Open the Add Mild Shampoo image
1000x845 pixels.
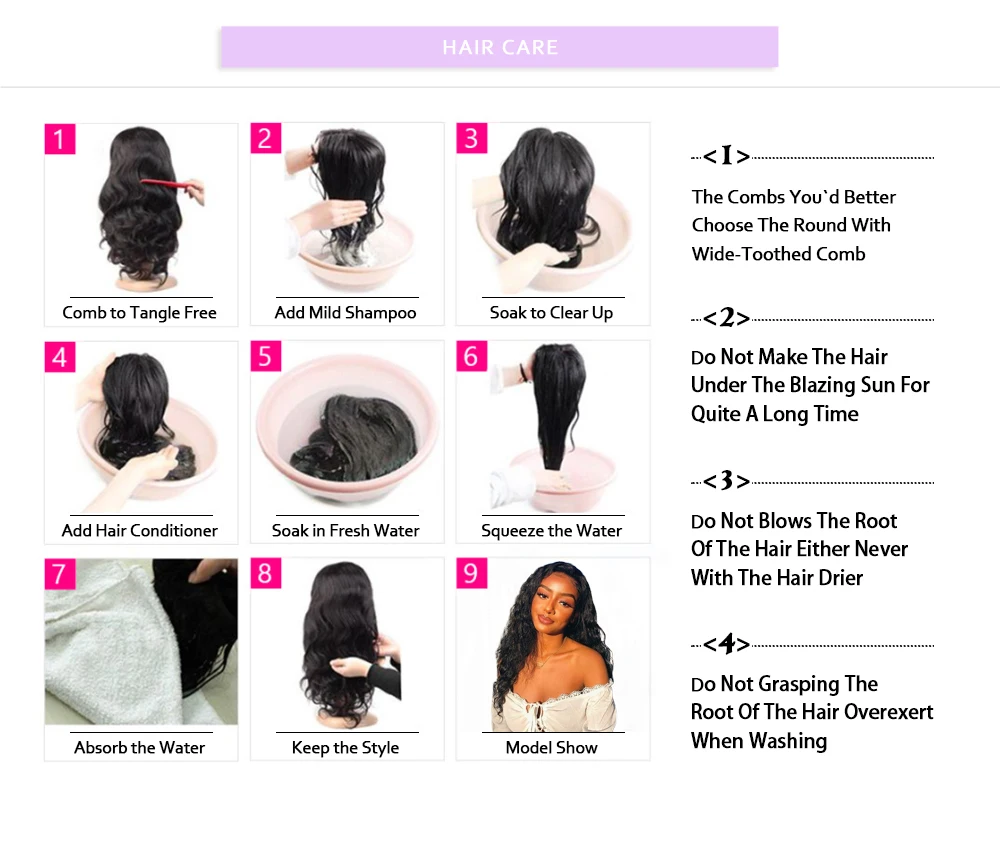click(x=347, y=209)
